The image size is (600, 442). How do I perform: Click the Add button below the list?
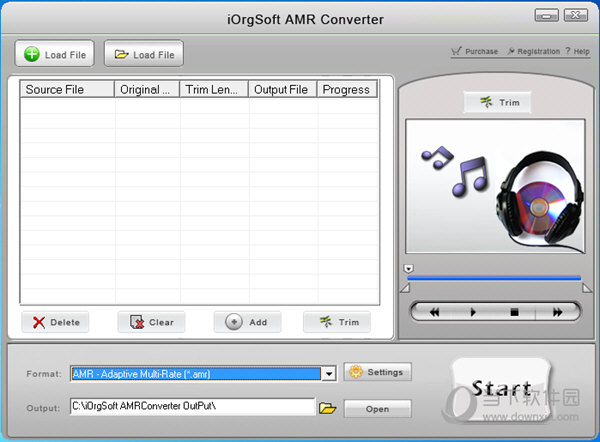coord(248,322)
